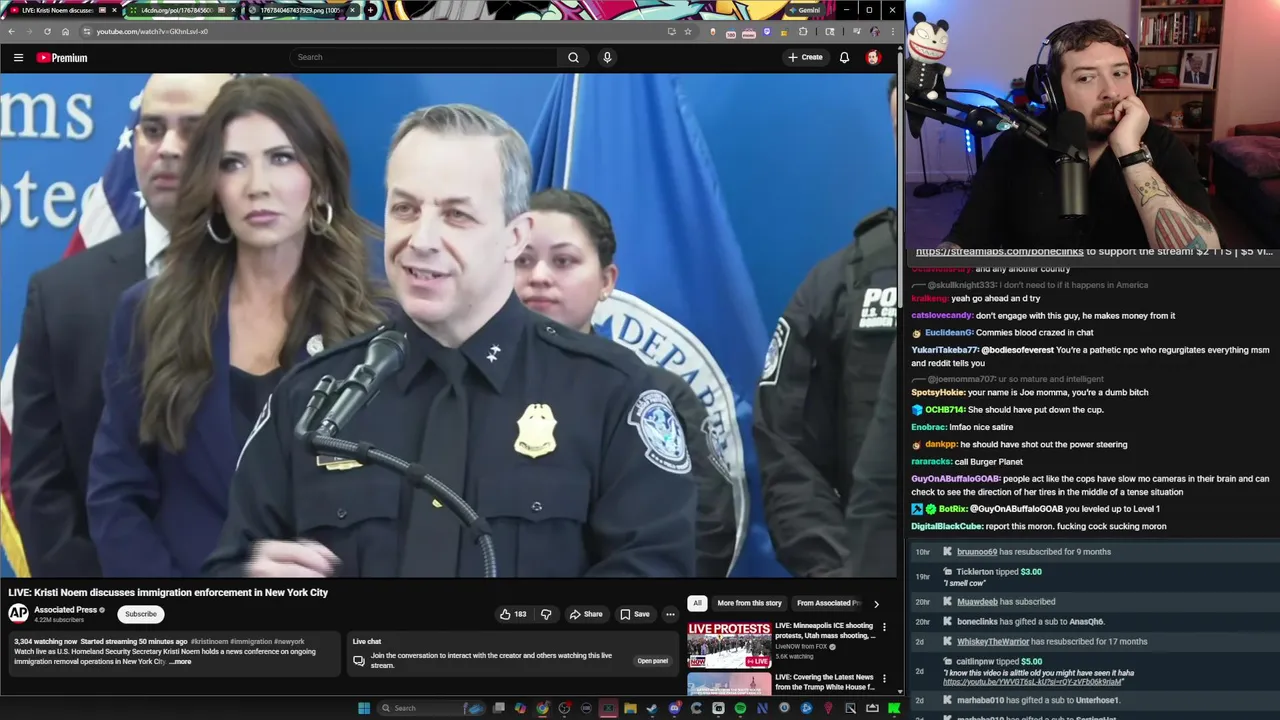Open options for Covering the Latest News video
Screen dimensions: 1280x720
pyautogui.click(x=884, y=679)
